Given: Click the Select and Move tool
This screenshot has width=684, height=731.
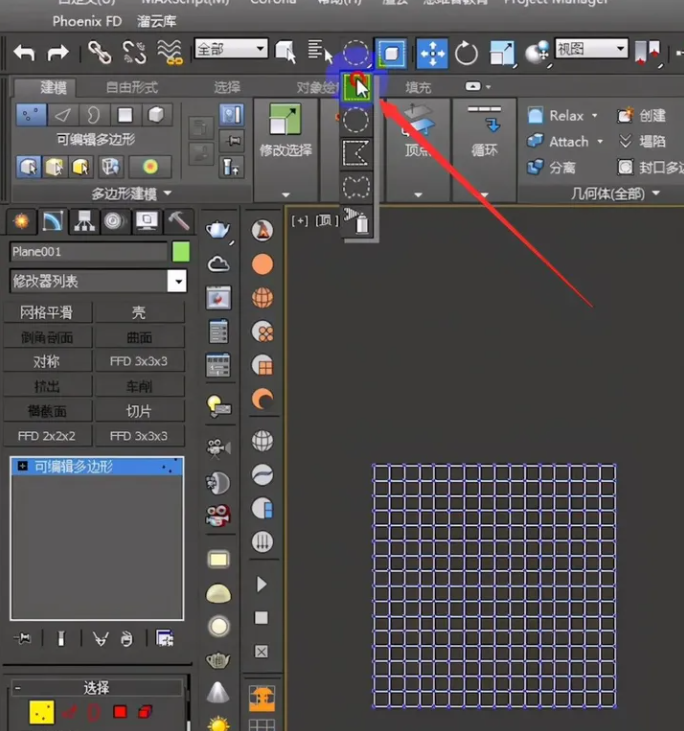Looking at the screenshot, I should pos(432,51).
